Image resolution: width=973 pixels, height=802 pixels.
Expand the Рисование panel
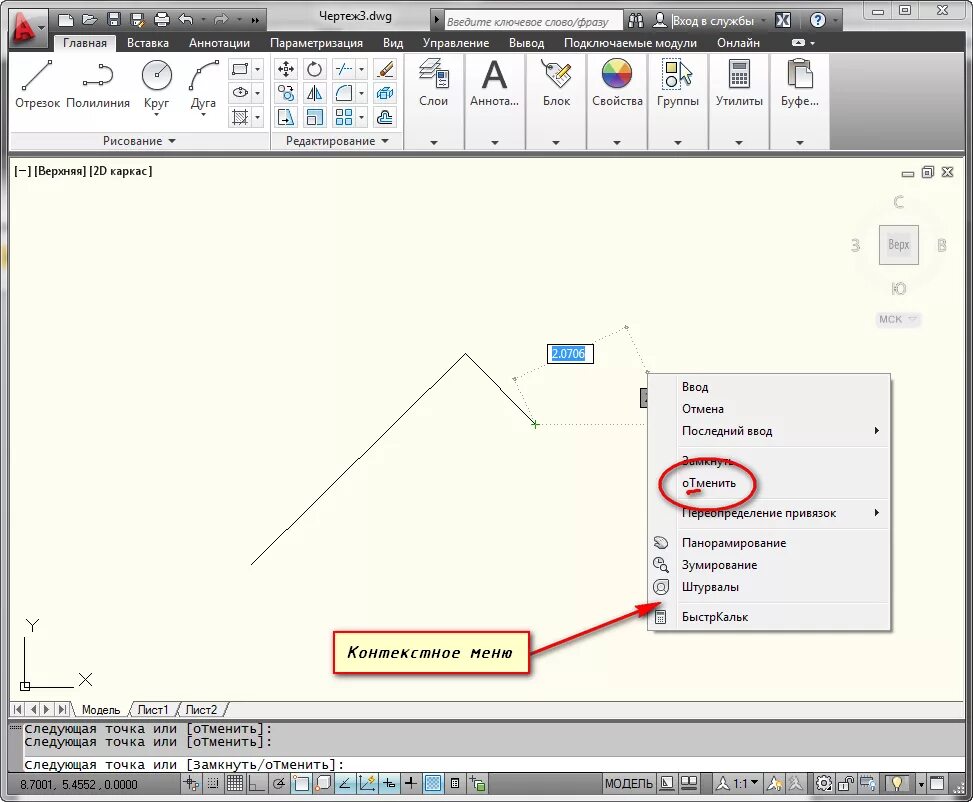(140, 141)
